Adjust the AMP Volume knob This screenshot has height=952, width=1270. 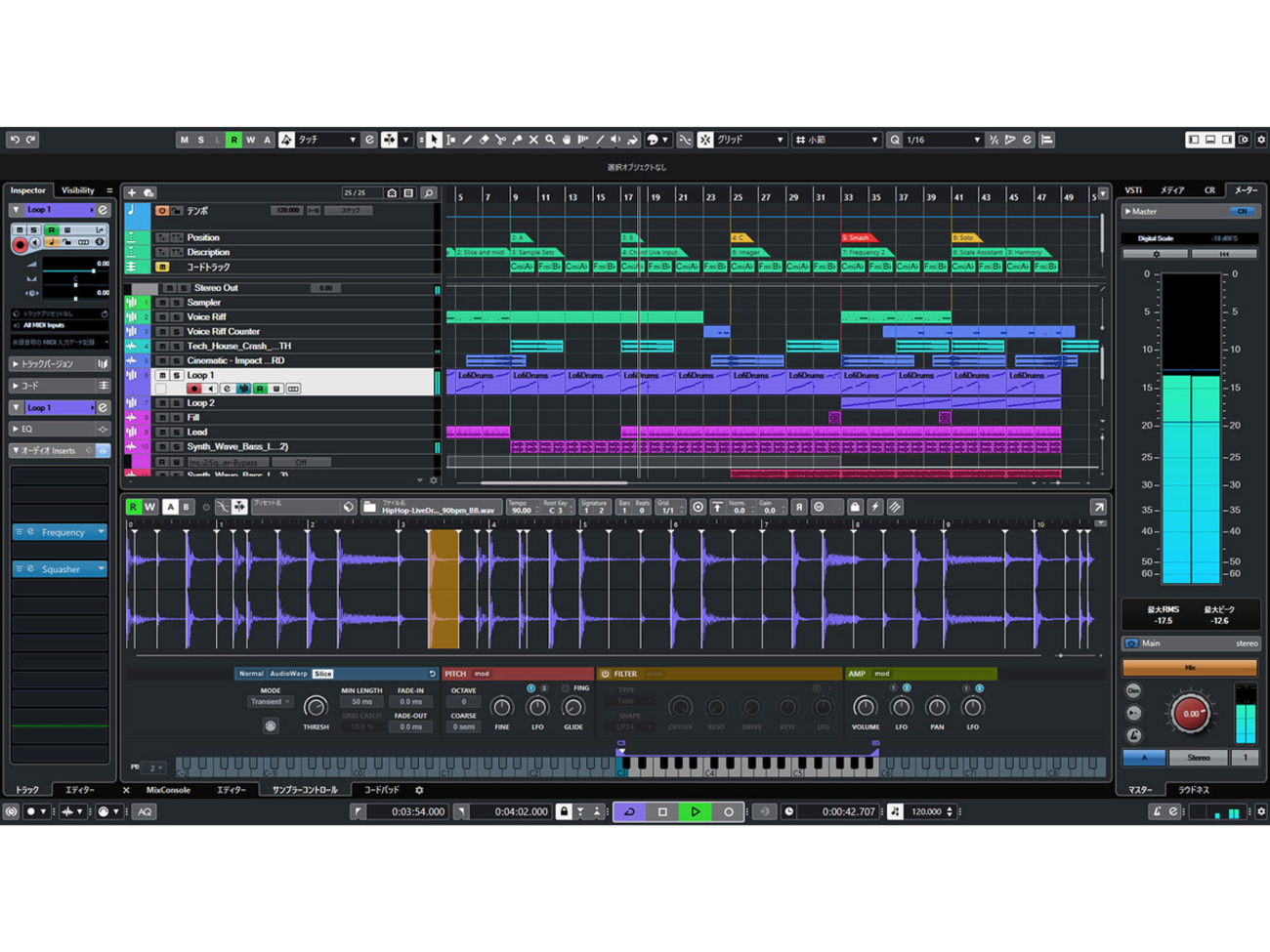click(x=865, y=706)
